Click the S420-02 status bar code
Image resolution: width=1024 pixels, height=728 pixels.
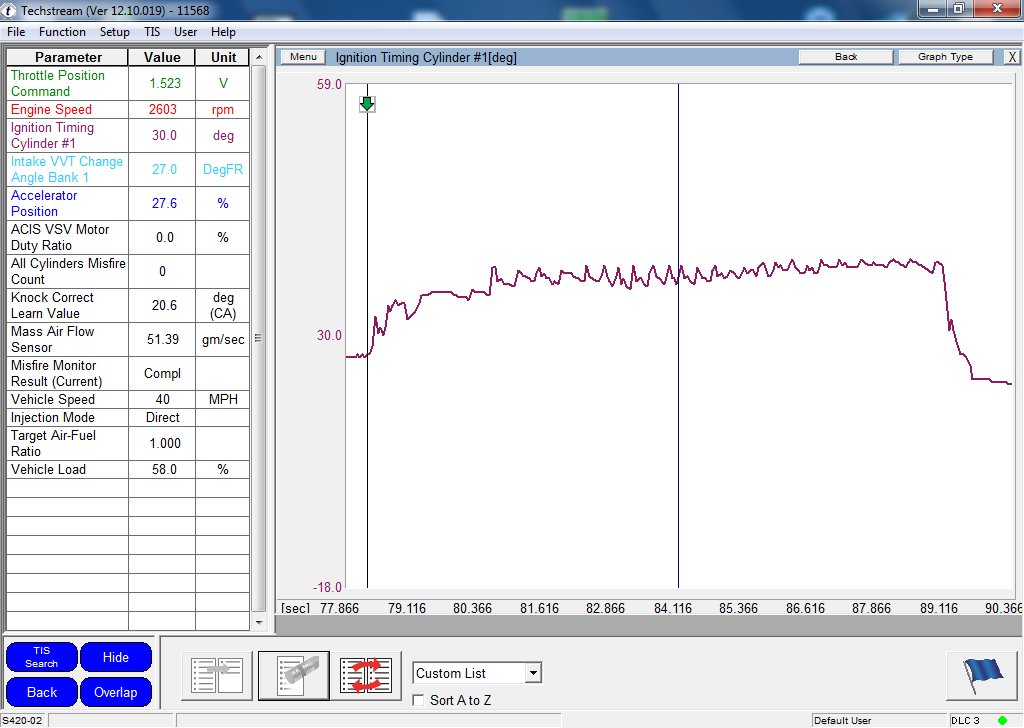(22, 721)
